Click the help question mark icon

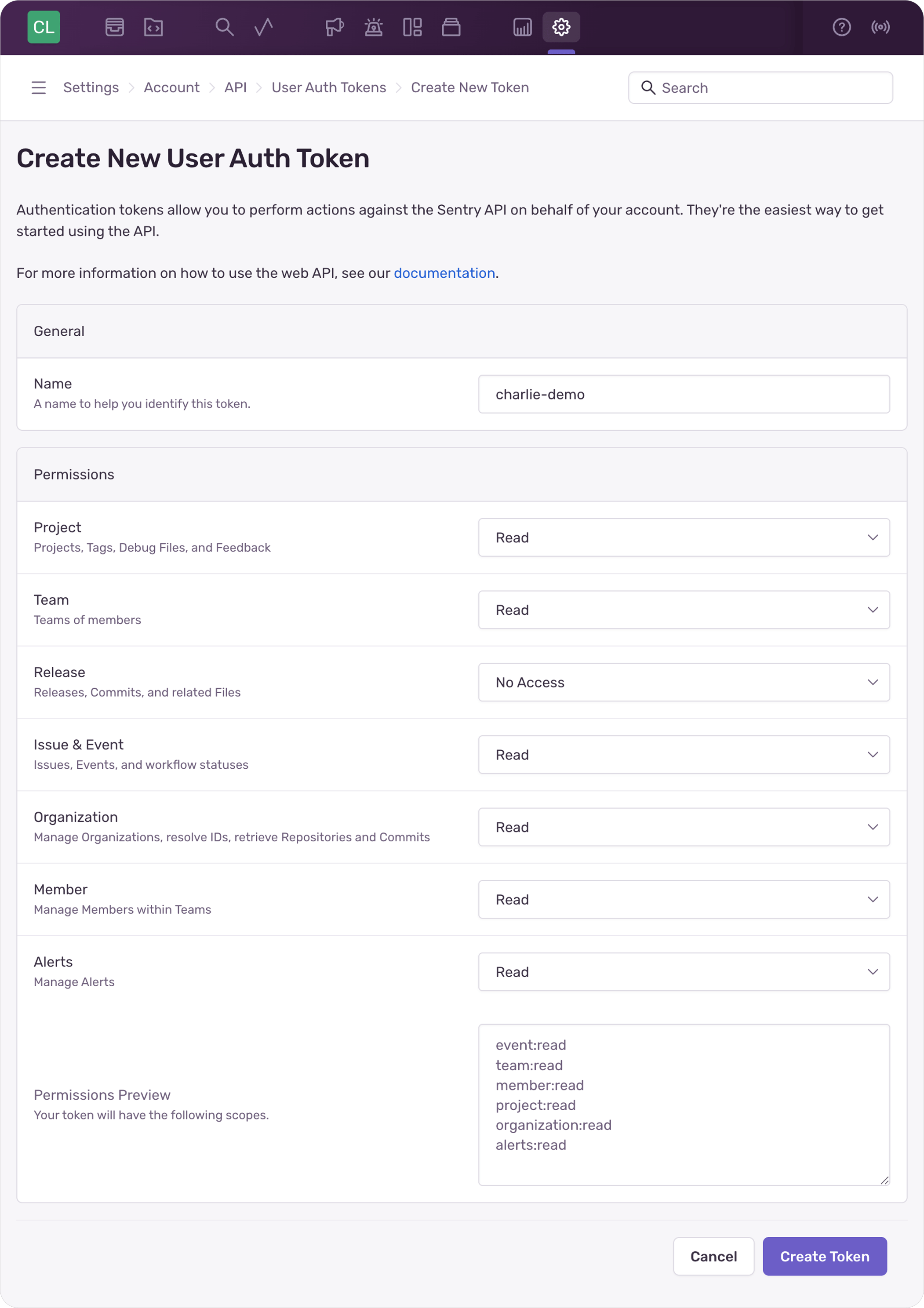pyautogui.click(x=841, y=27)
